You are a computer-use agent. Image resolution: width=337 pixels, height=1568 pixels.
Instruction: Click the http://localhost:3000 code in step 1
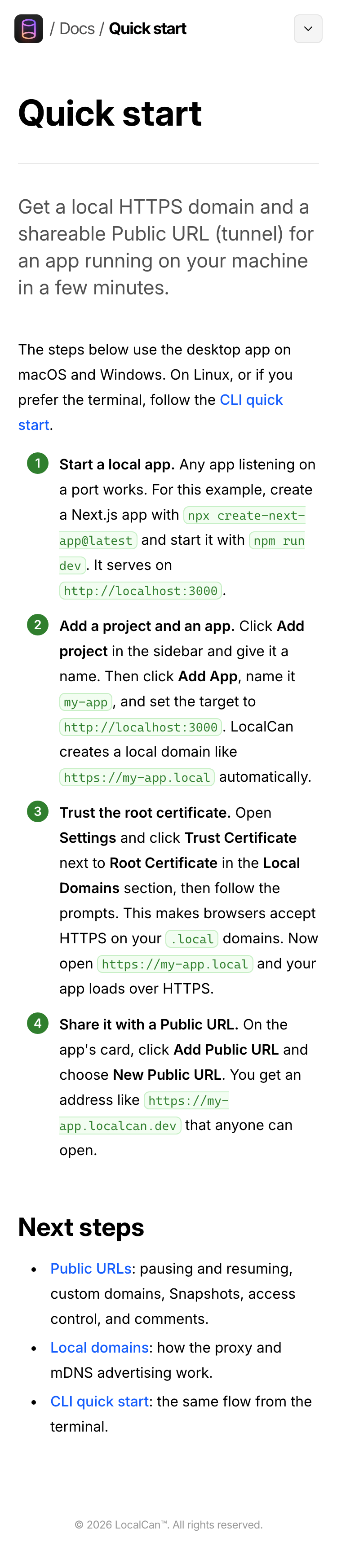(x=141, y=591)
